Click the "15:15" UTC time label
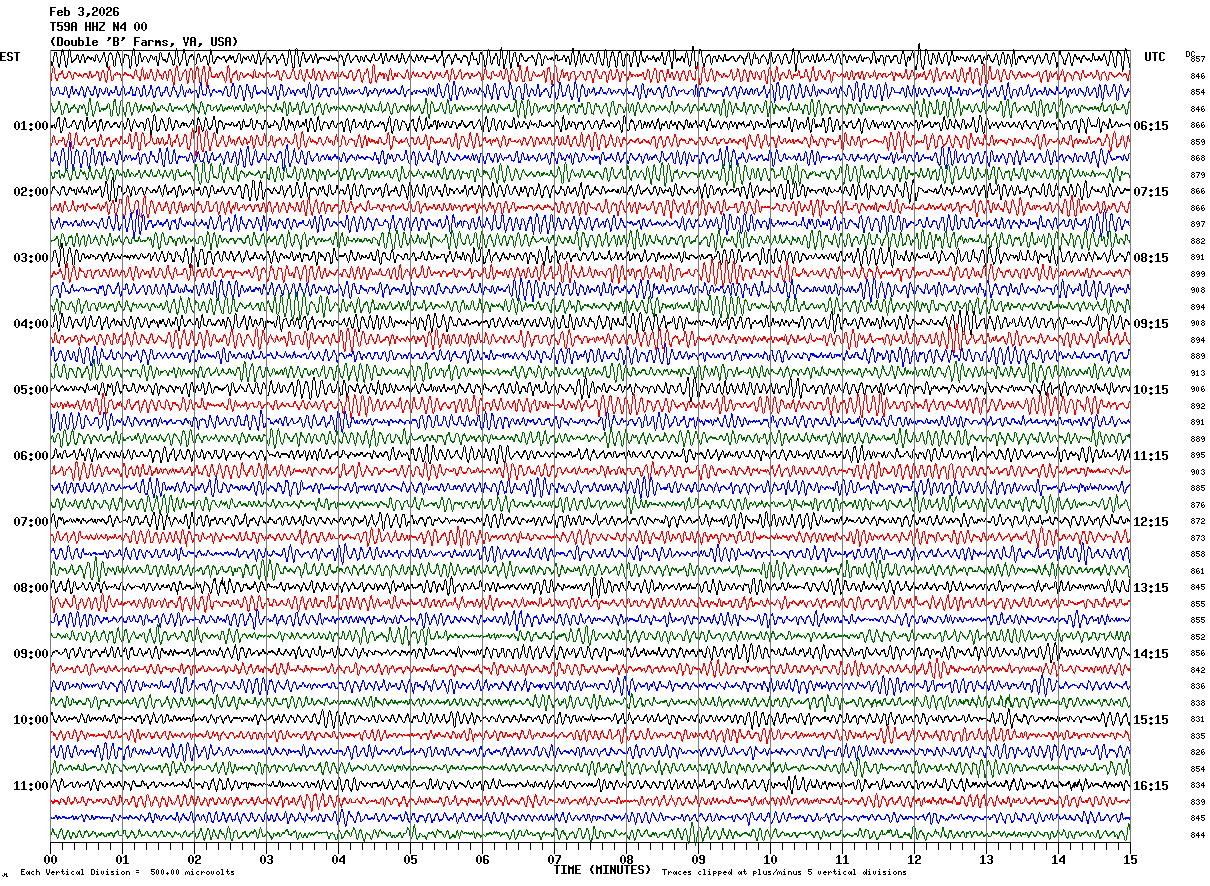Screen dimensions: 1210x886 (1151, 720)
